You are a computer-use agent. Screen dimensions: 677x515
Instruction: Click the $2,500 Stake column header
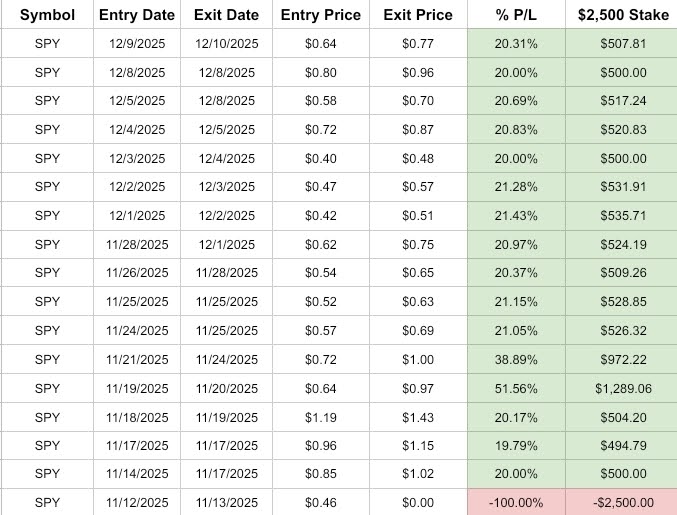(x=620, y=15)
